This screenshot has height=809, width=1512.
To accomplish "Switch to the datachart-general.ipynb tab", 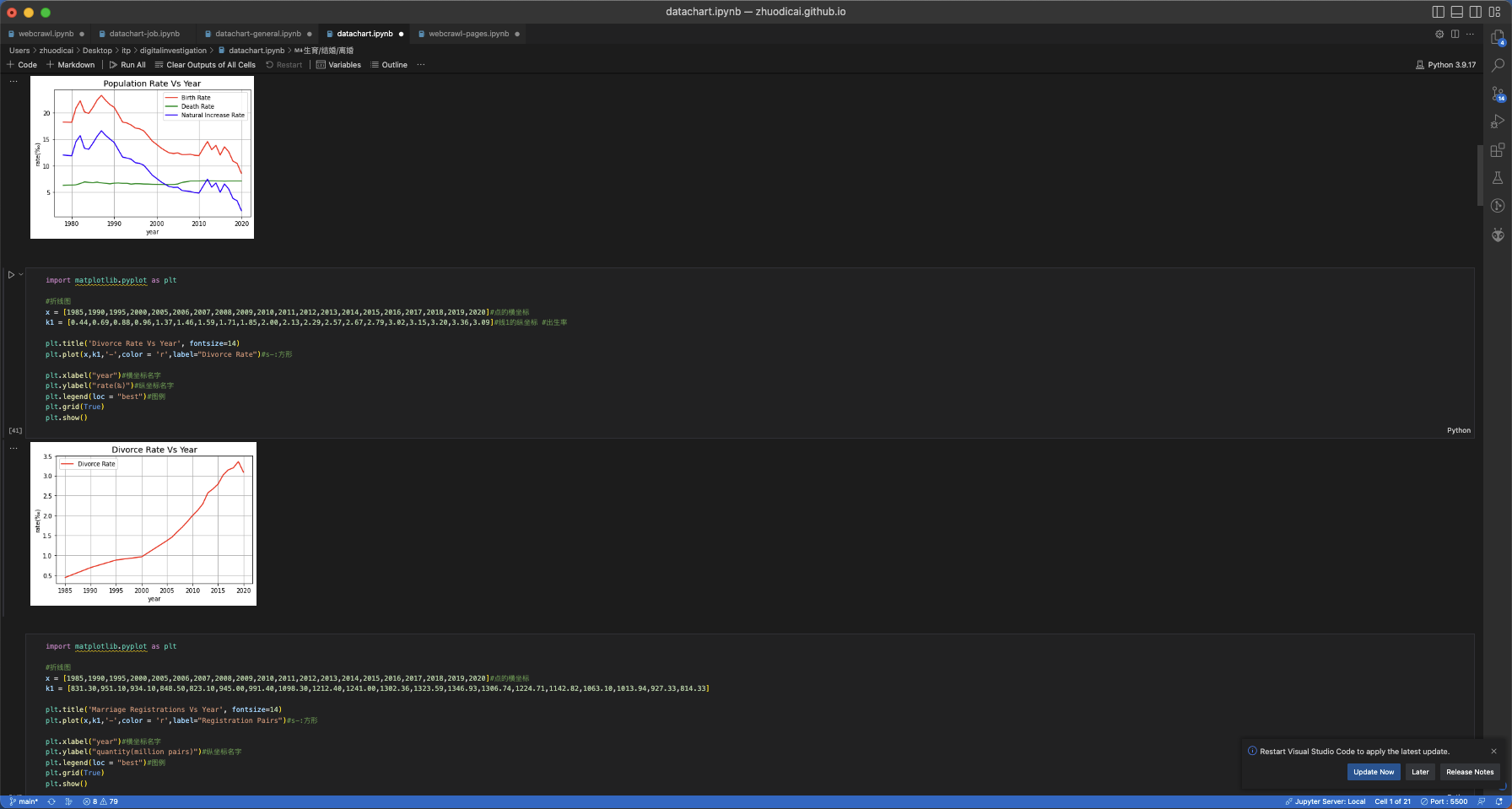I will click(257, 34).
